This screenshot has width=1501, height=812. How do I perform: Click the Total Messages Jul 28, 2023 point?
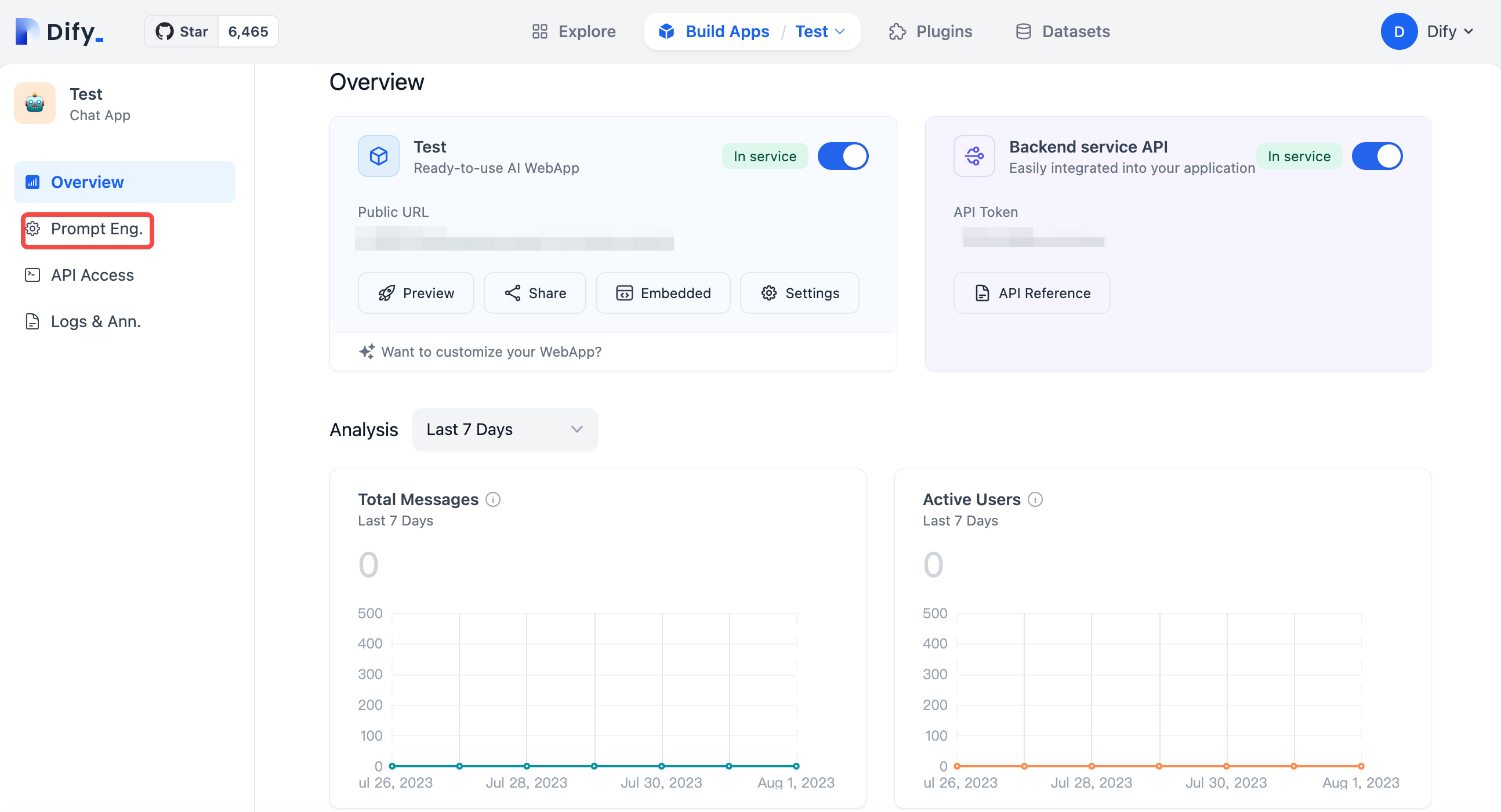(527, 767)
